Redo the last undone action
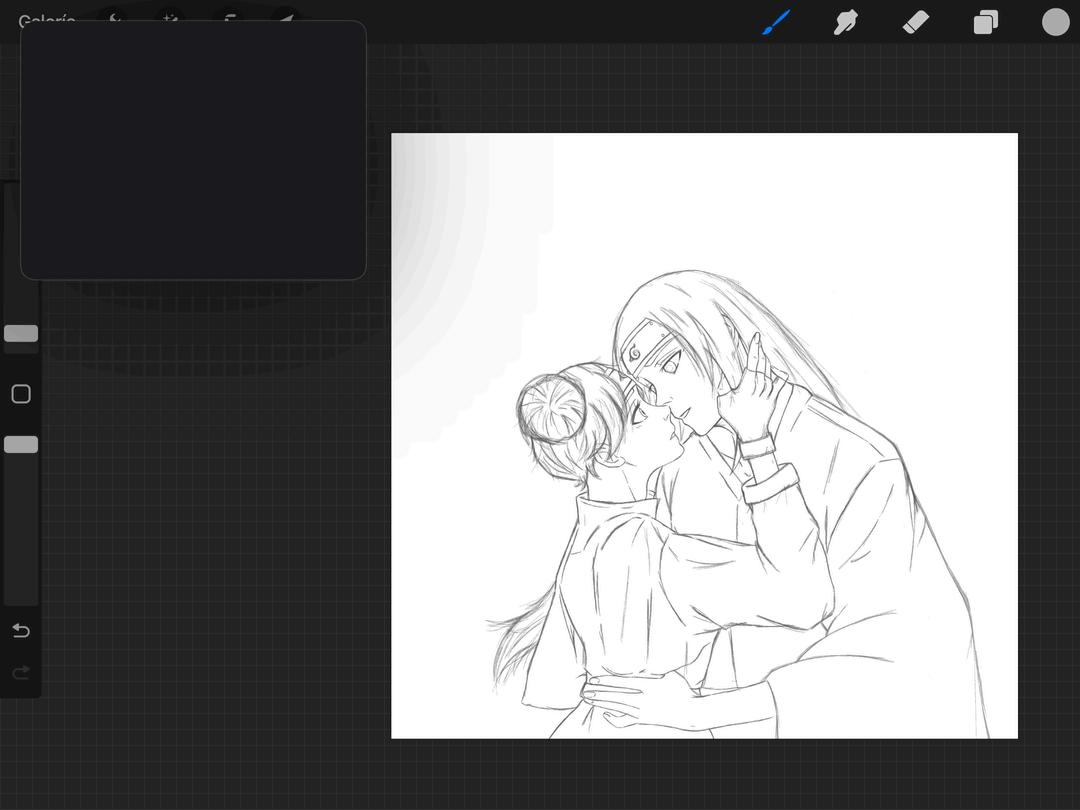The height and width of the screenshot is (810, 1080). [x=21, y=672]
